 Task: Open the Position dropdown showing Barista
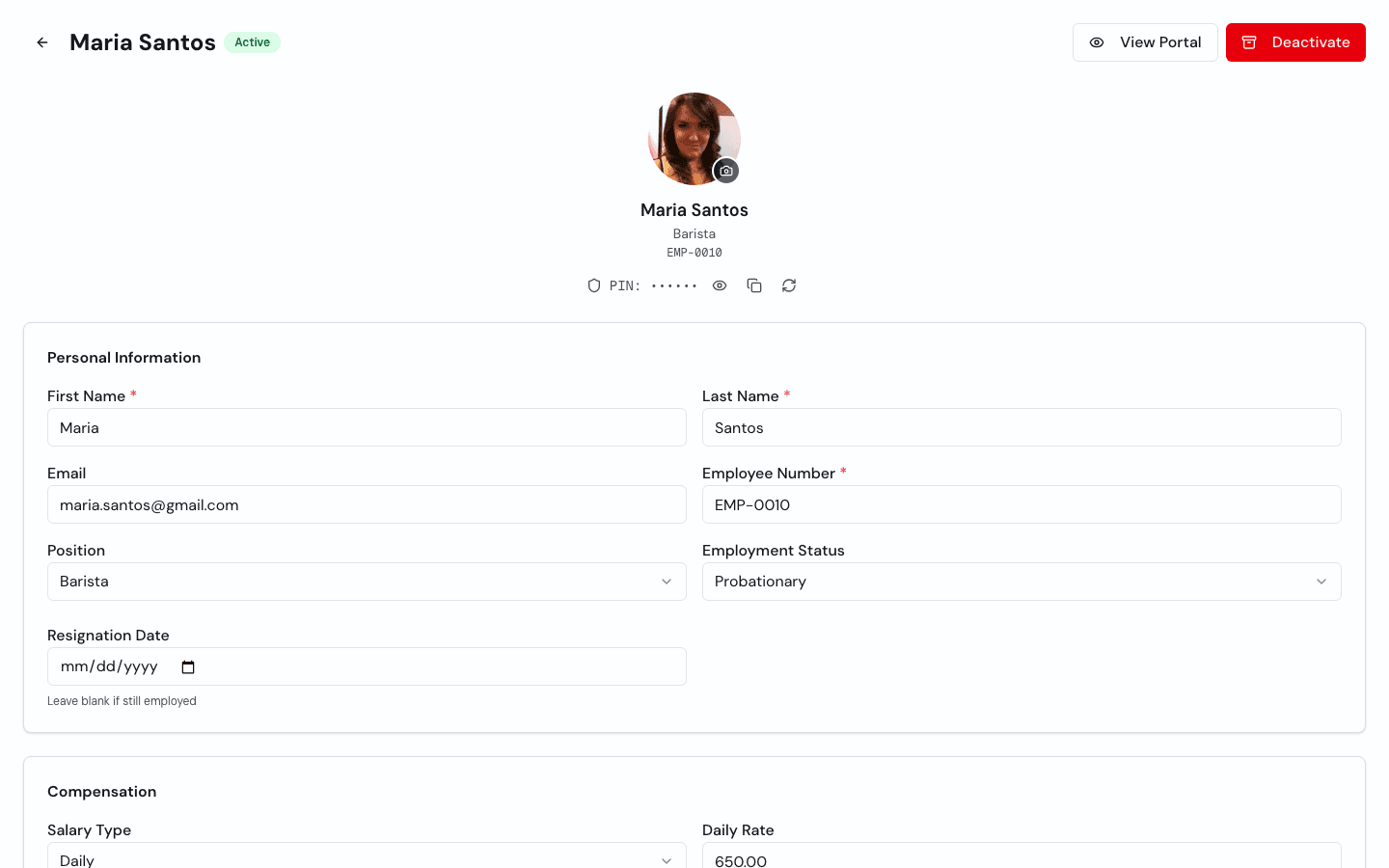(367, 582)
